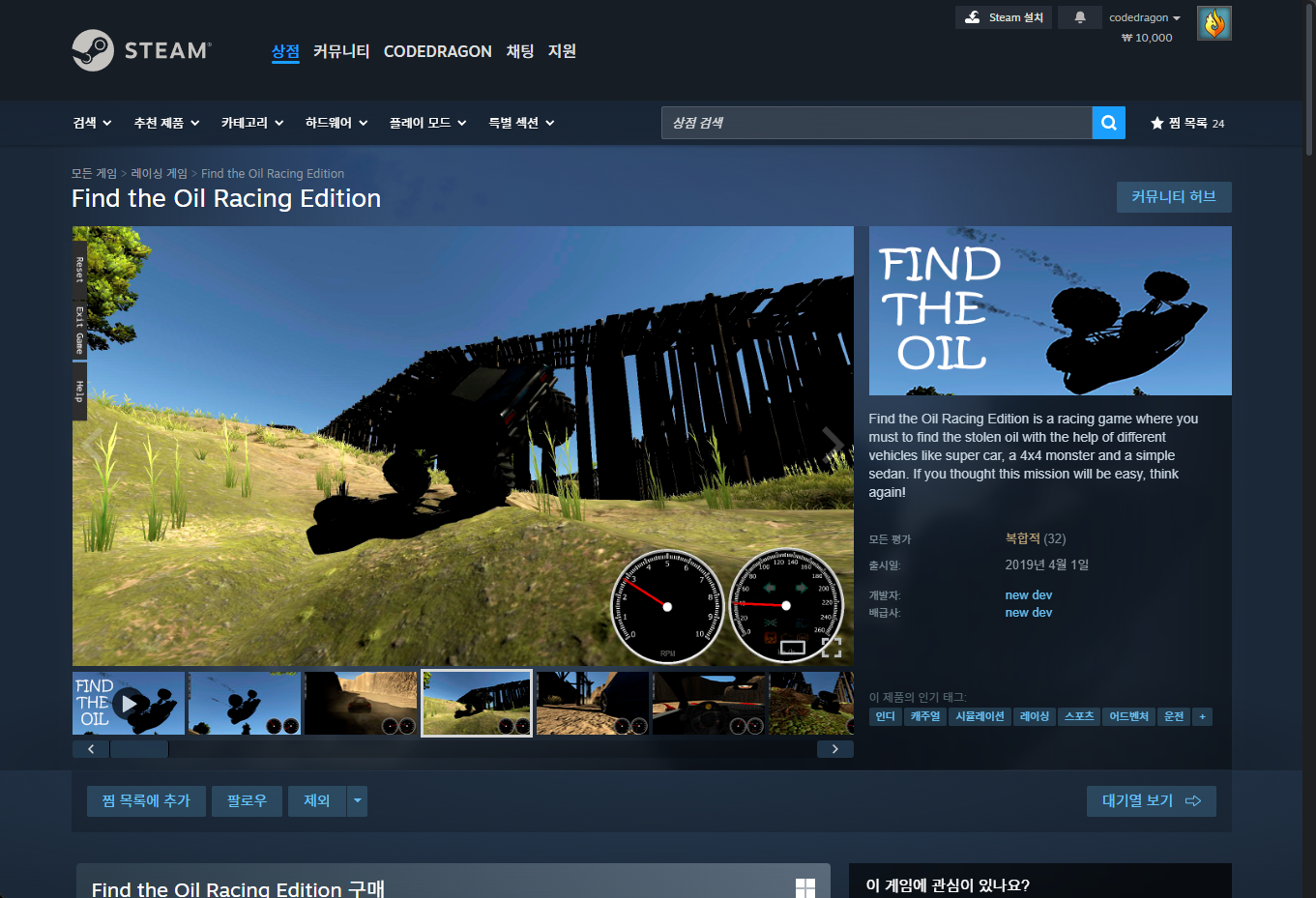Viewport: 1316px width, 898px height.
Task: Click the ₩ 10,000 wallet balance
Action: click(x=1147, y=38)
